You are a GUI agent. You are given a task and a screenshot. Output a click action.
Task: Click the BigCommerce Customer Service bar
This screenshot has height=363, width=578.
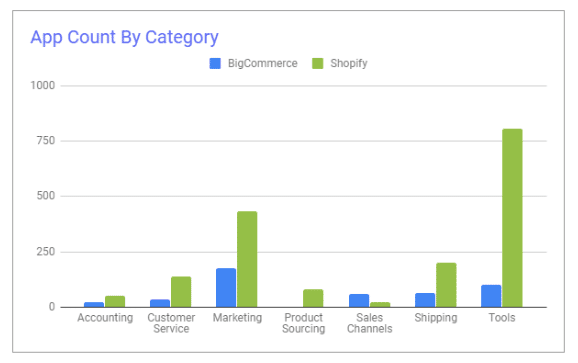point(160,303)
